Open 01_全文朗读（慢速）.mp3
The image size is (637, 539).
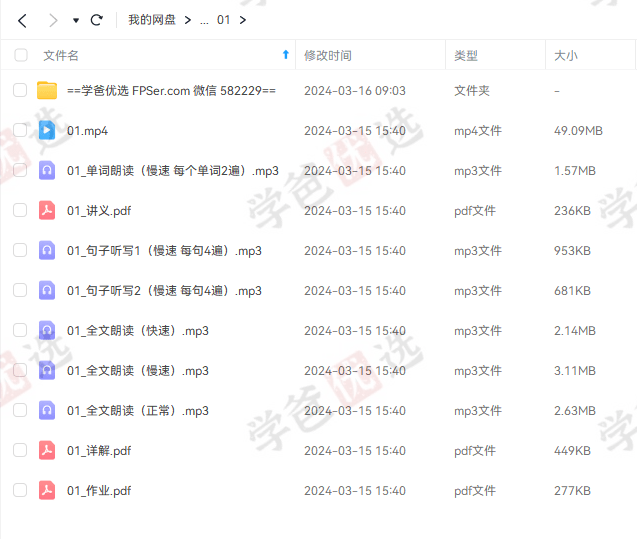138,371
